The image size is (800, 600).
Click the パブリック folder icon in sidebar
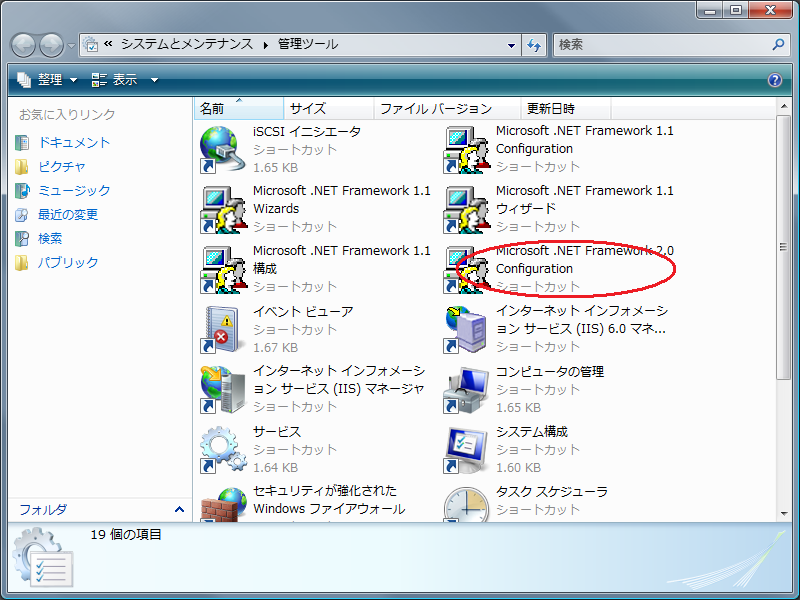[22, 262]
